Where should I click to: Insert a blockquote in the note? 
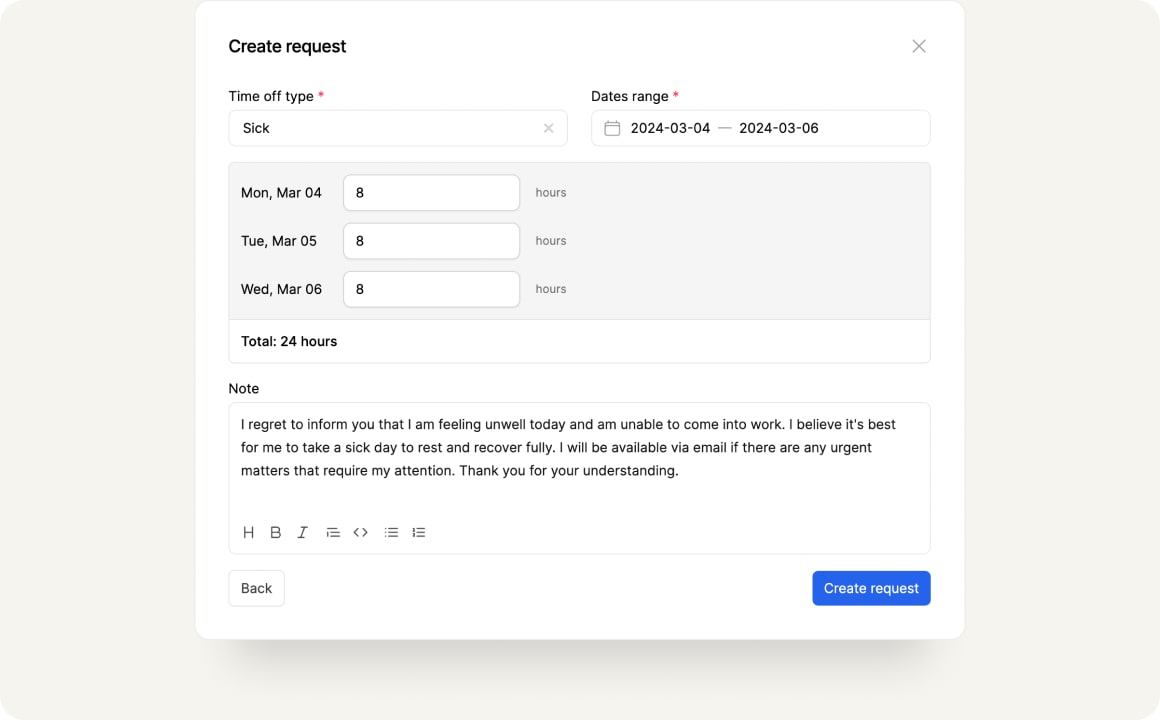333,532
